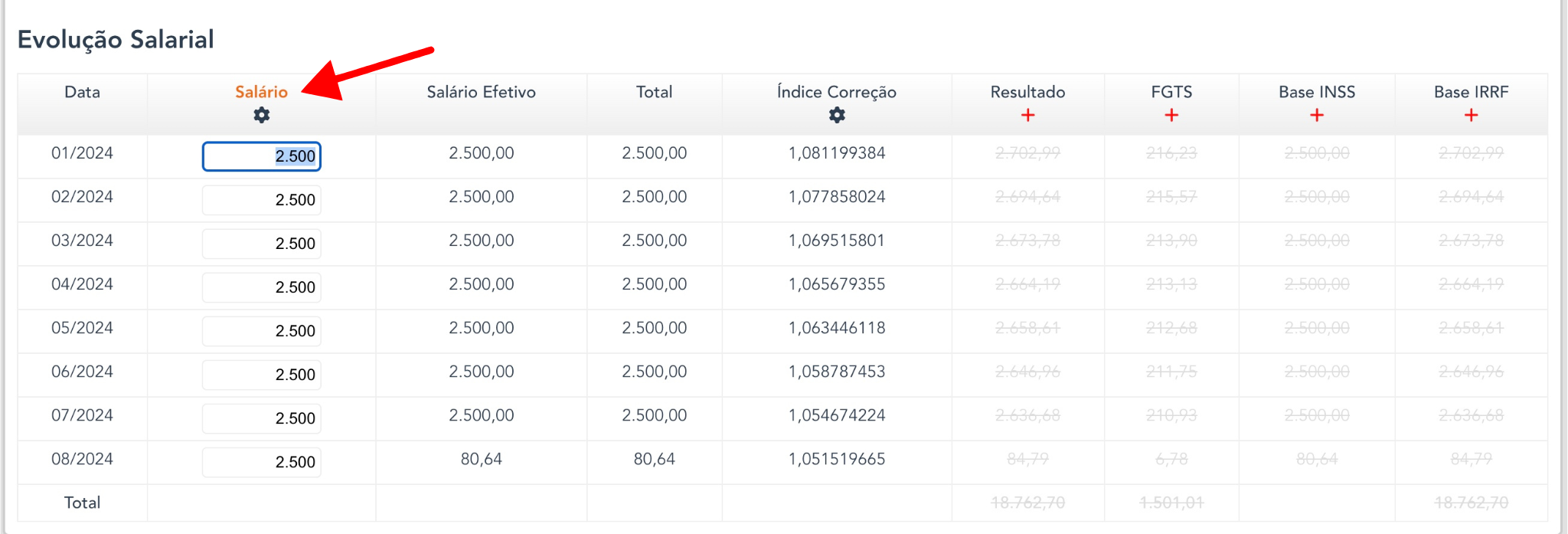1568x534 pixels.
Task: Open the gear settings under Salário
Action: 262,116
